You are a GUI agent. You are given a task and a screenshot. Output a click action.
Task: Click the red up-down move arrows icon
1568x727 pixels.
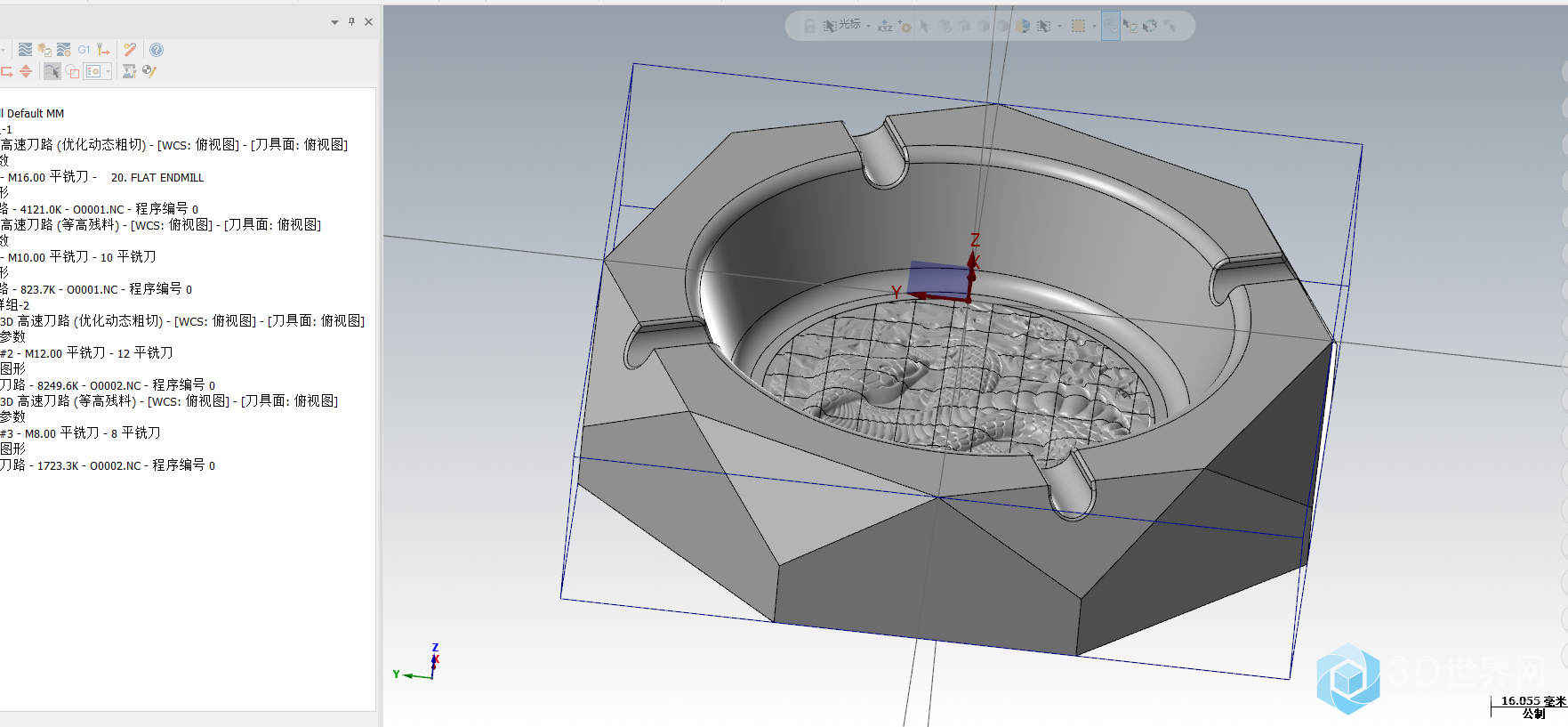tap(26, 71)
